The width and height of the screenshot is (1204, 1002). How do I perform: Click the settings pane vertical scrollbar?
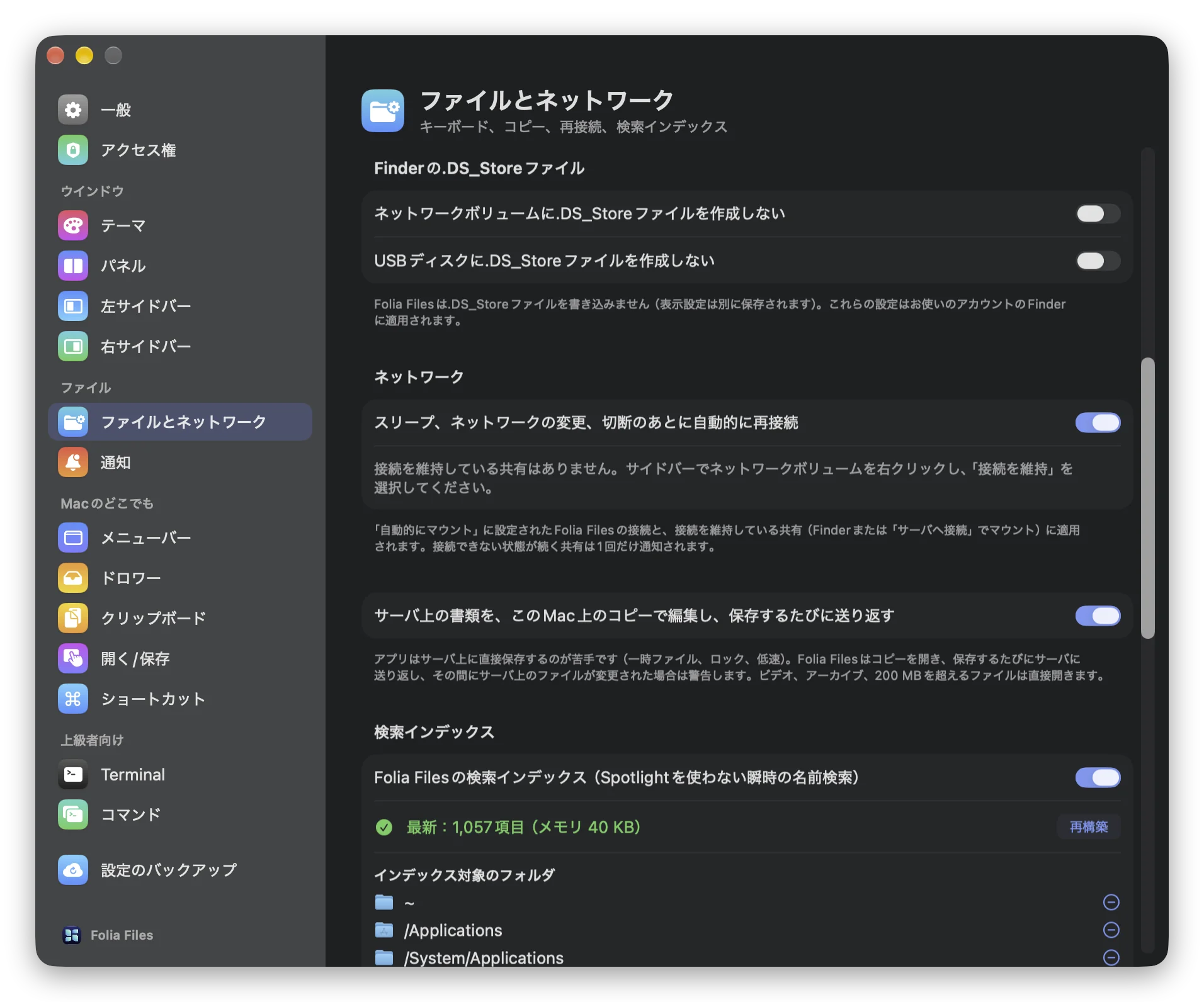1148,498
